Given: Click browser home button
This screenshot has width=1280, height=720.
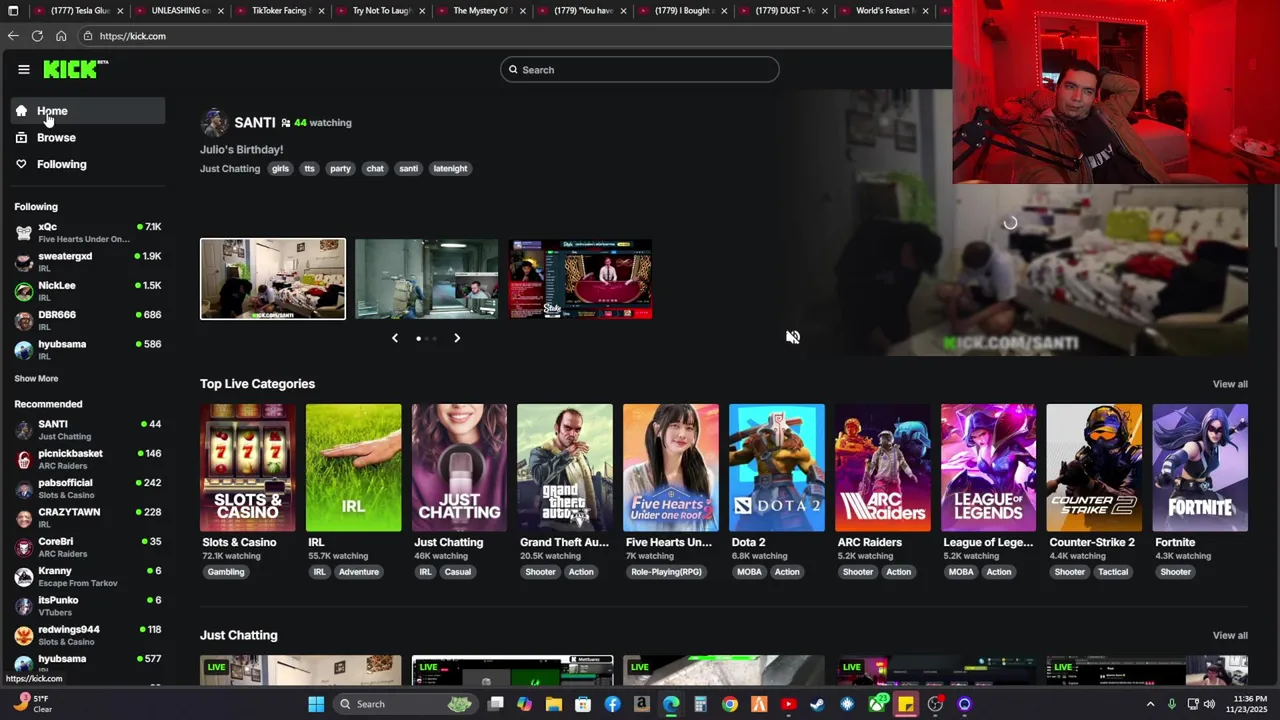Looking at the screenshot, I should [x=61, y=36].
